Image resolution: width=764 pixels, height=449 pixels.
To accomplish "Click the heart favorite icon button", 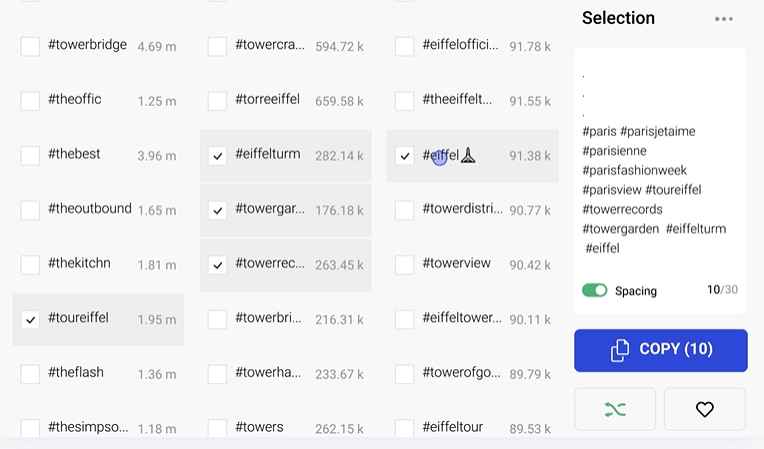I will point(704,409).
